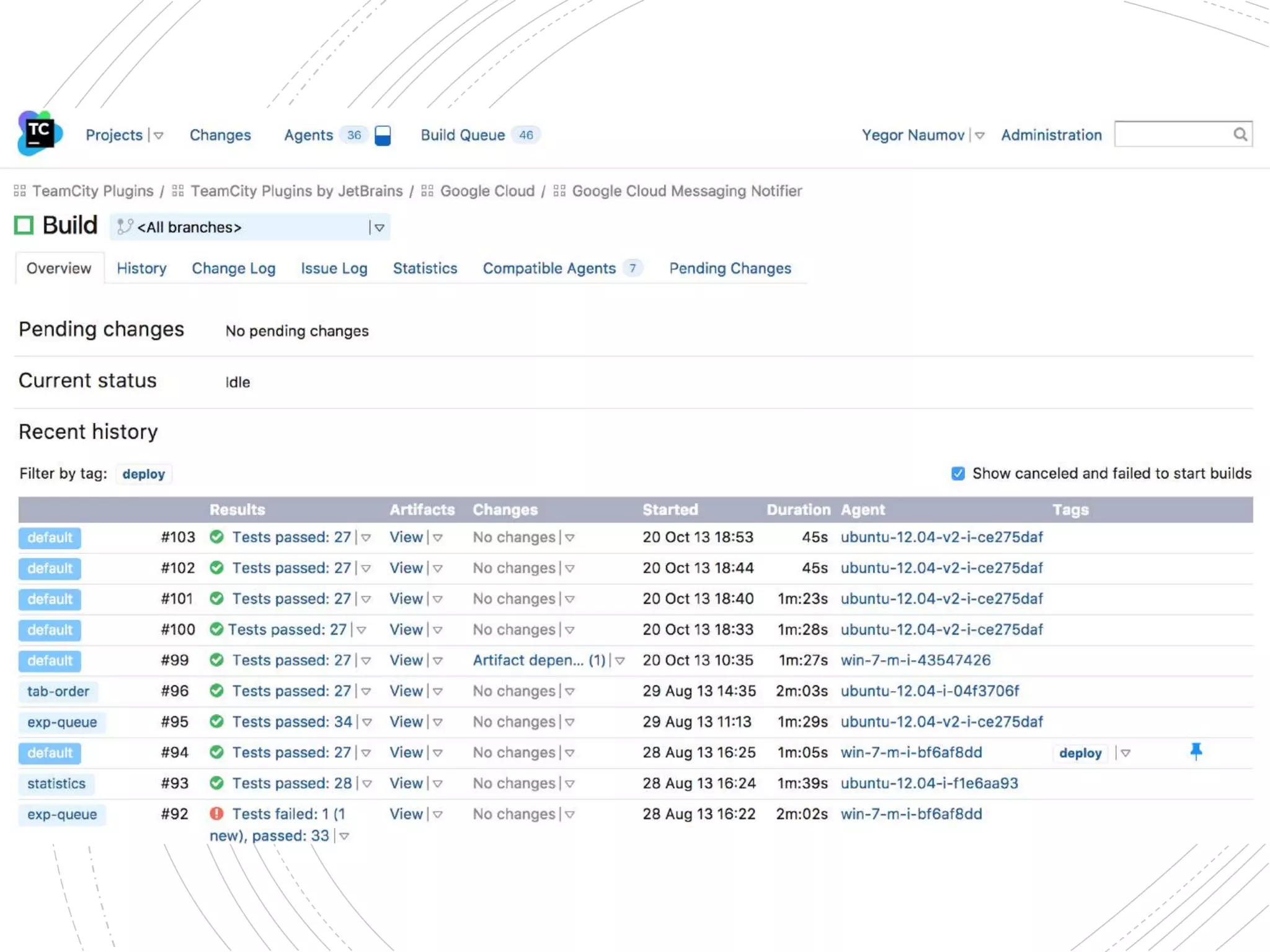Image resolution: width=1270 pixels, height=952 pixels.
Task: Click the Google Cloud project grid icon in breadcrumb
Action: tap(427, 191)
